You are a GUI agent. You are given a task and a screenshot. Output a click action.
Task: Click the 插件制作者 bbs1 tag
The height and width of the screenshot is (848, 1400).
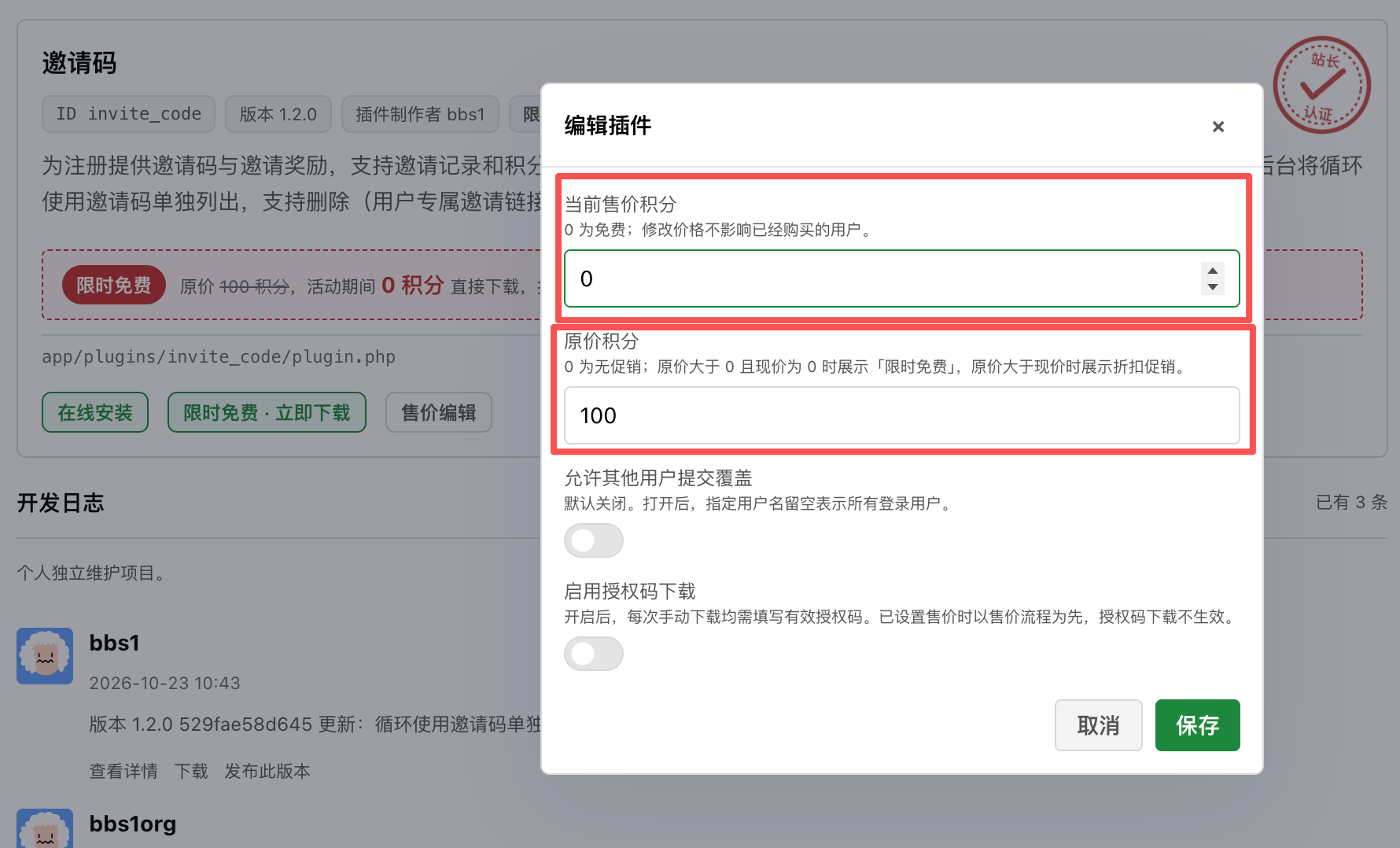click(420, 114)
